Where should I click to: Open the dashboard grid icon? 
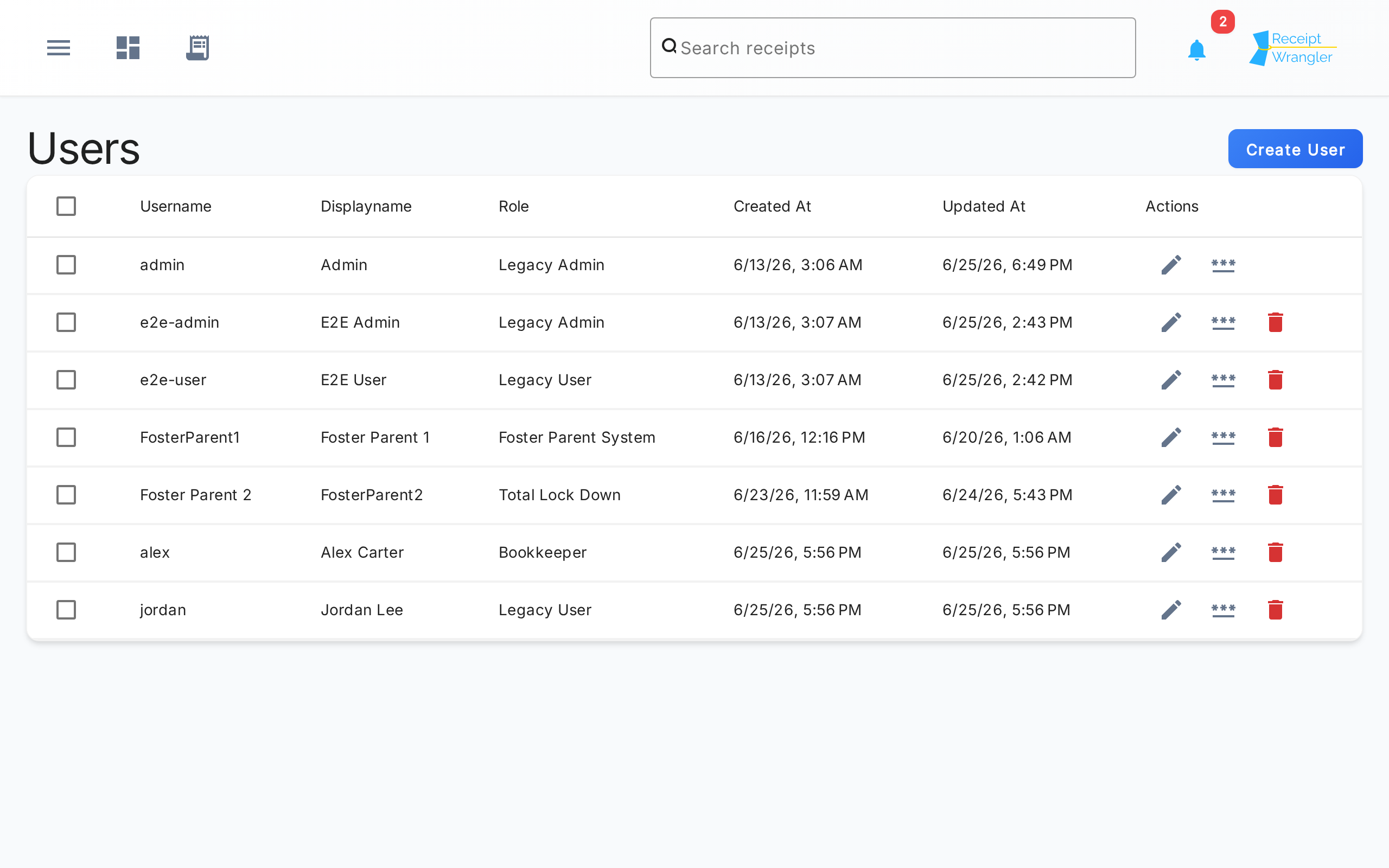click(x=128, y=48)
